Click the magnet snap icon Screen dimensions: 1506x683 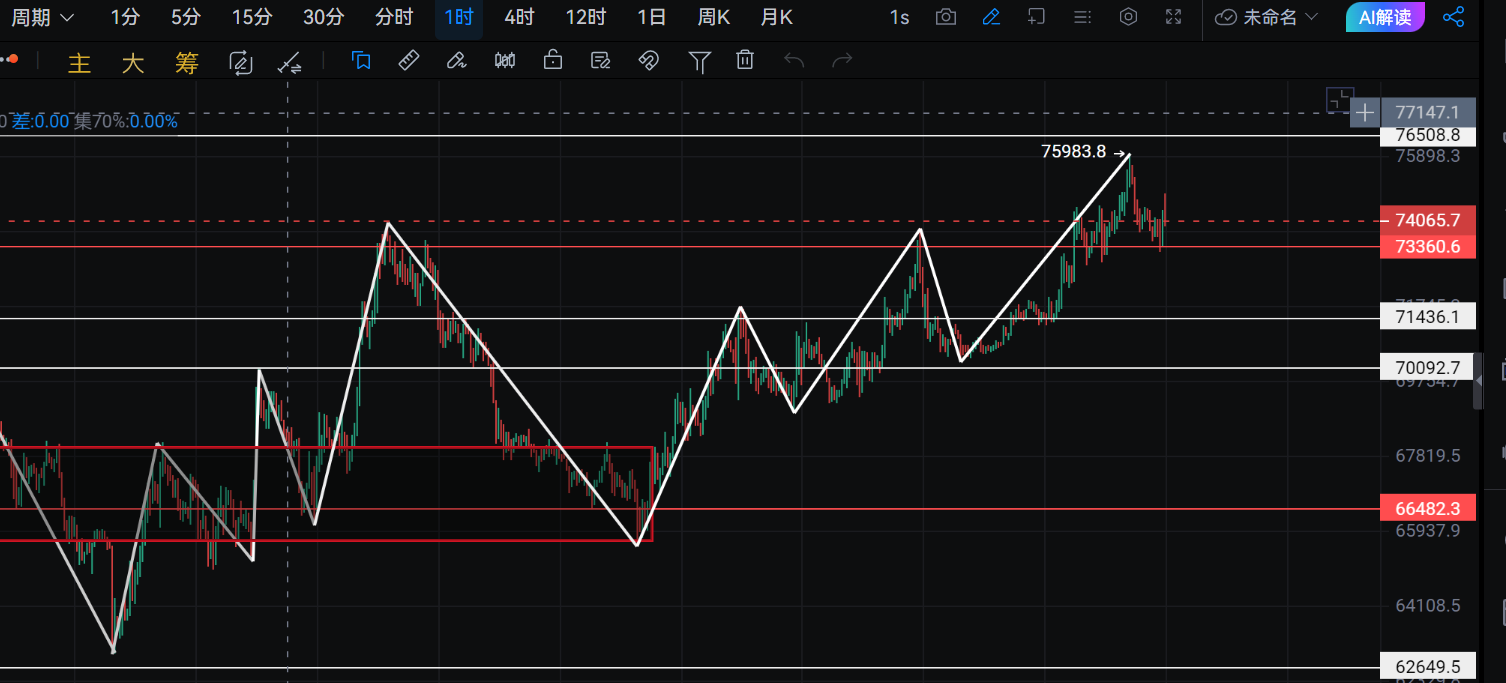coord(648,61)
